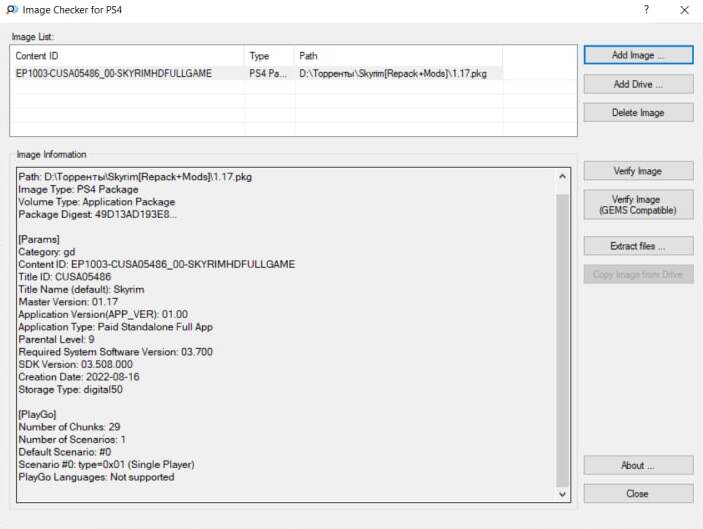Click the Delete Image button

coord(638,113)
